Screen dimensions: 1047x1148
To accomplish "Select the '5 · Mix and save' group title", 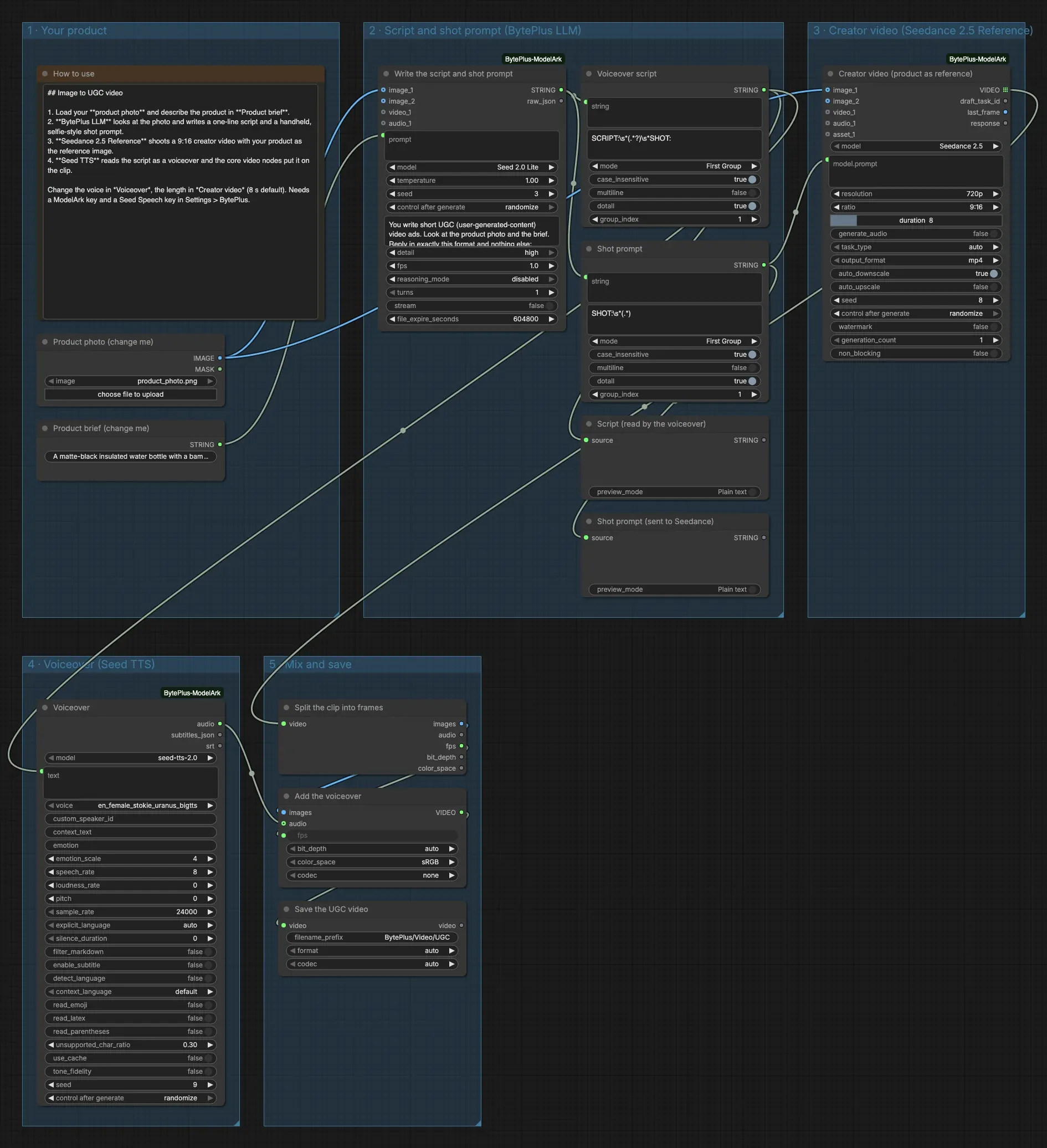I will tap(310, 664).
